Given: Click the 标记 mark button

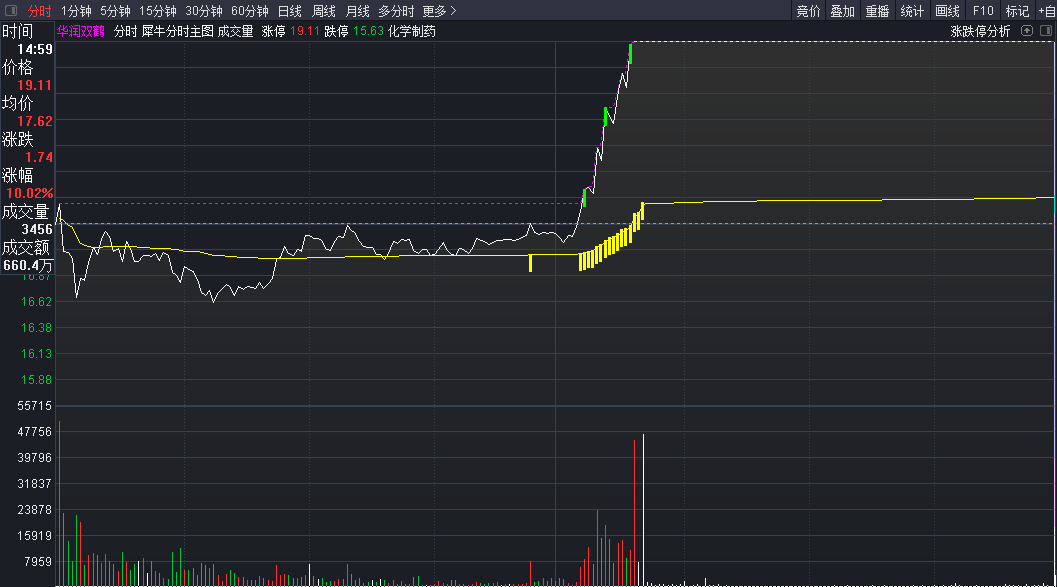Looking at the screenshot, I should pyautogui.click(x=1017, y=11).
